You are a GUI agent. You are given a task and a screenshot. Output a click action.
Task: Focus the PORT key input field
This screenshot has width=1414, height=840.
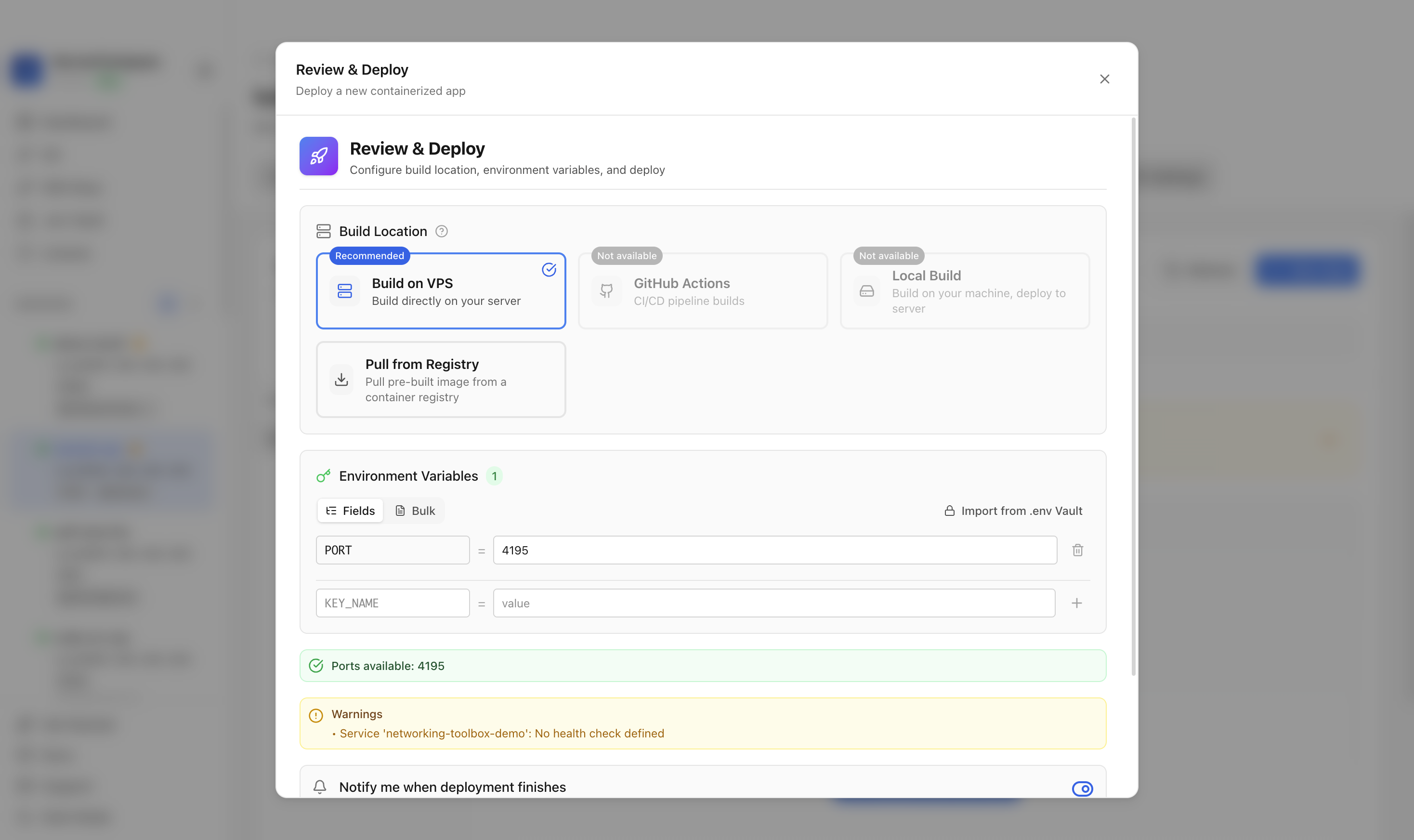coord(393,550)
